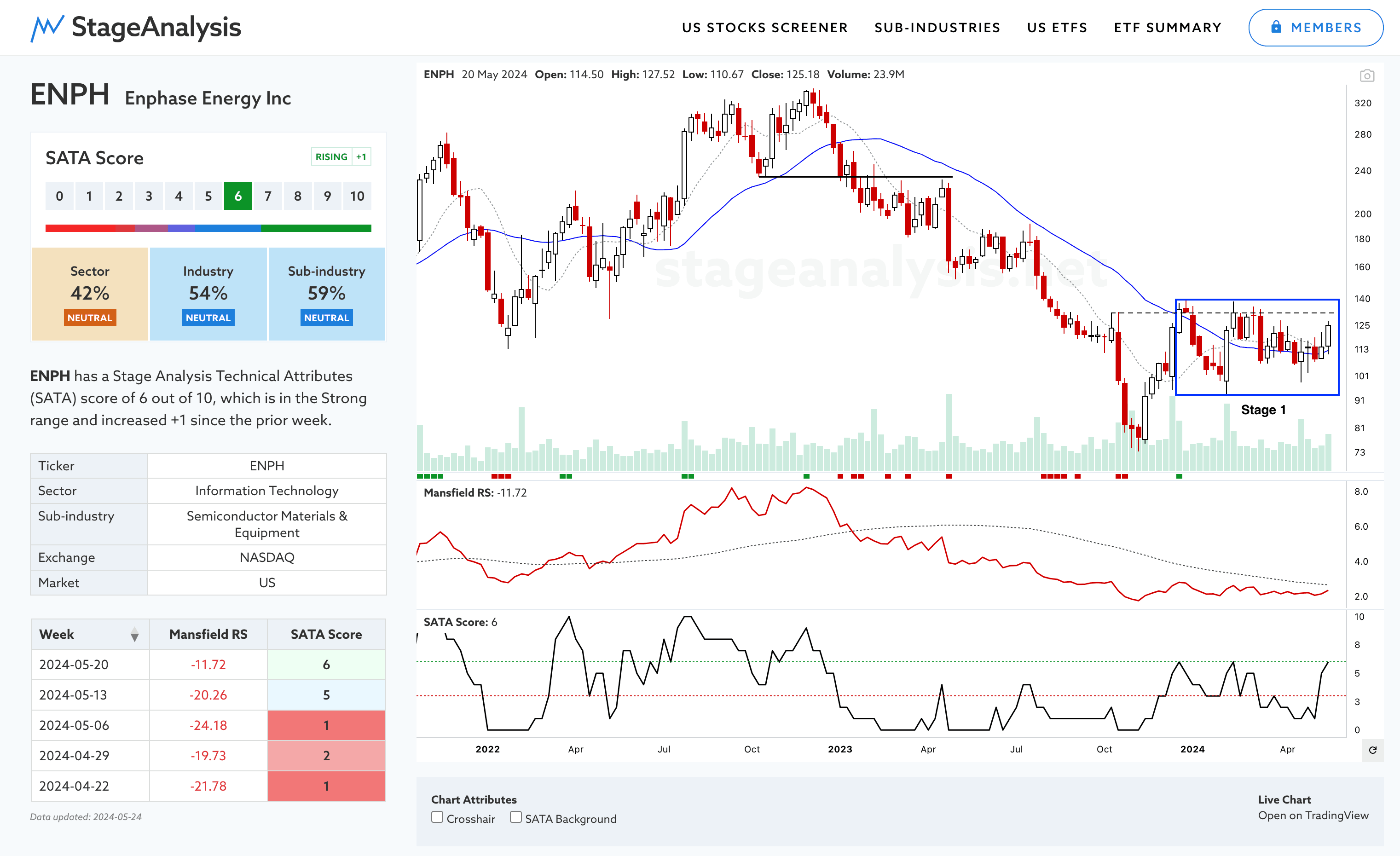Click the StageAnalysis site title
Screen dimensions: 1400x856
156,27
